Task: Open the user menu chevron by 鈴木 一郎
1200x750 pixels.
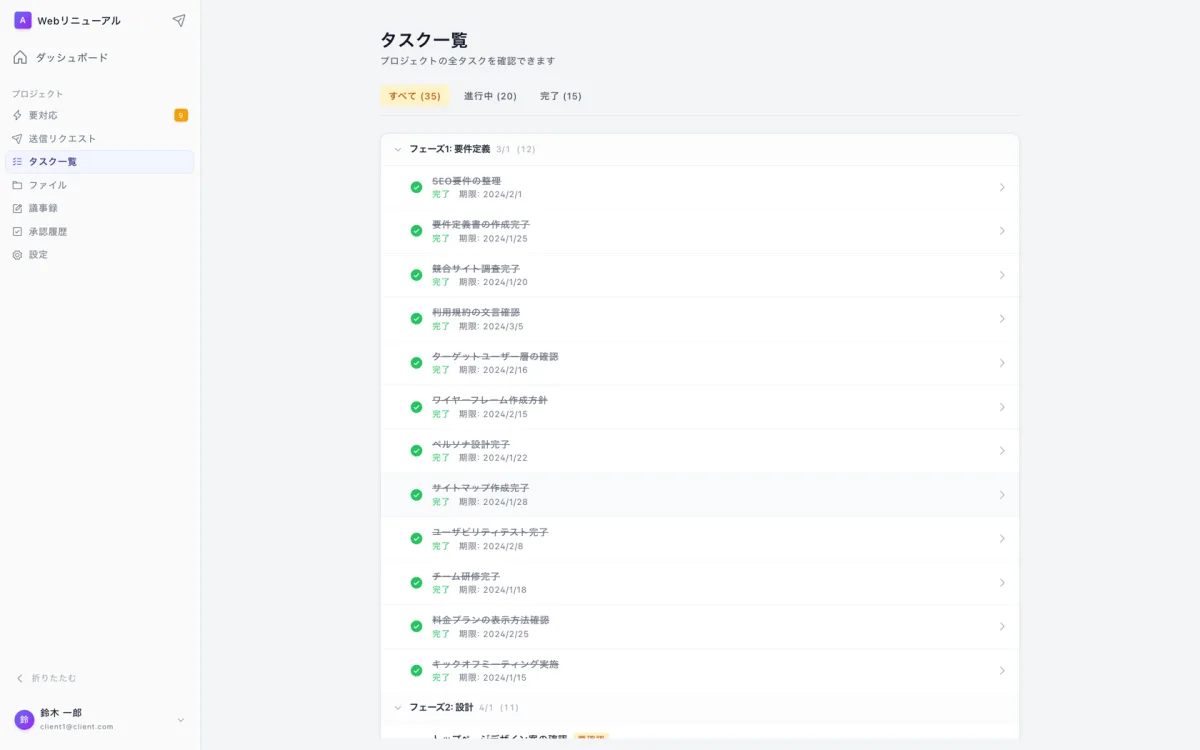Action: [181, 720]
